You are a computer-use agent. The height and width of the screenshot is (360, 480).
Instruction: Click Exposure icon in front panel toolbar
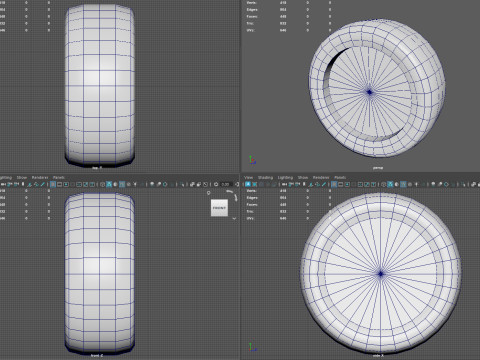point(216,184)
